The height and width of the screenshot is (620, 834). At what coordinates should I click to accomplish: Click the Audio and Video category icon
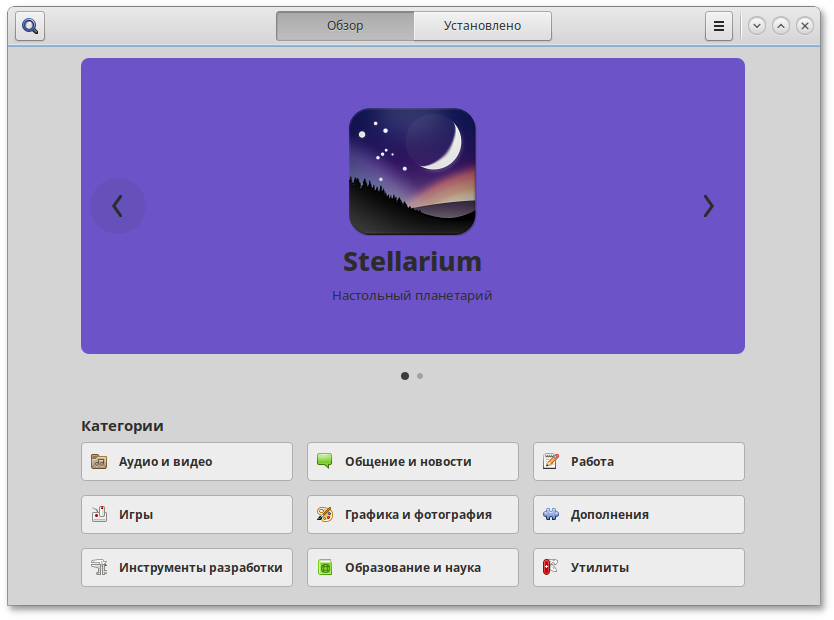tap(99, 461)
